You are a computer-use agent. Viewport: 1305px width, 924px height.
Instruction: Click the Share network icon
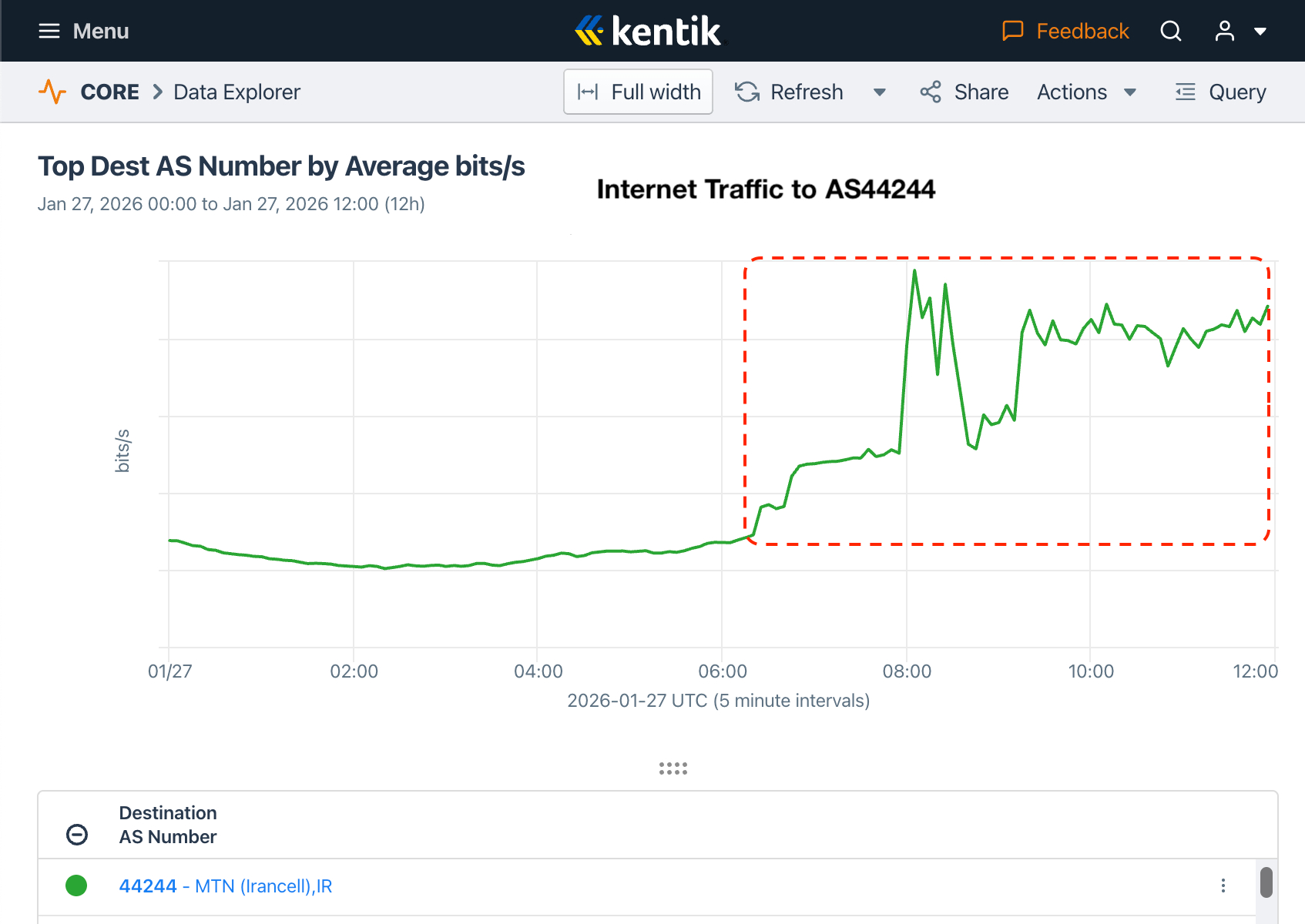pyautogui.click(x=931, y=92)
